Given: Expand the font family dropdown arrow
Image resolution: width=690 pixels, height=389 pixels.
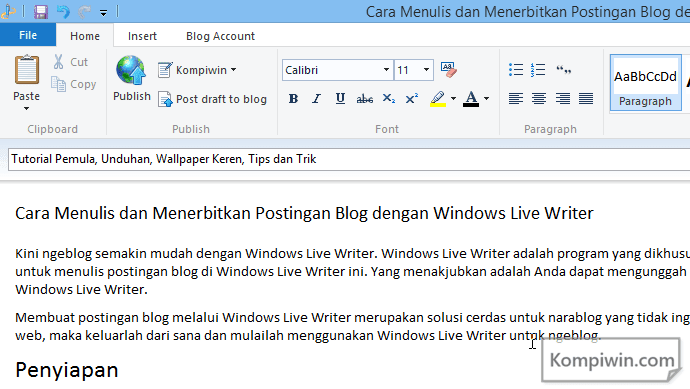Looking at the screenshot, I should tap(386, 70).
